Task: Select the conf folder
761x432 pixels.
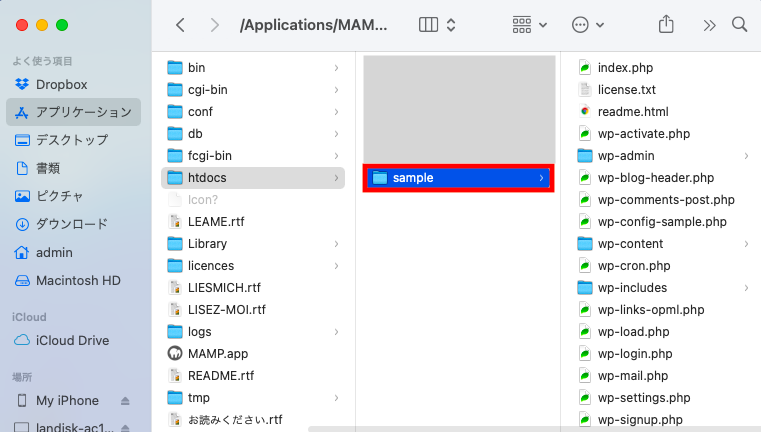Action: [x=253, y=112]
